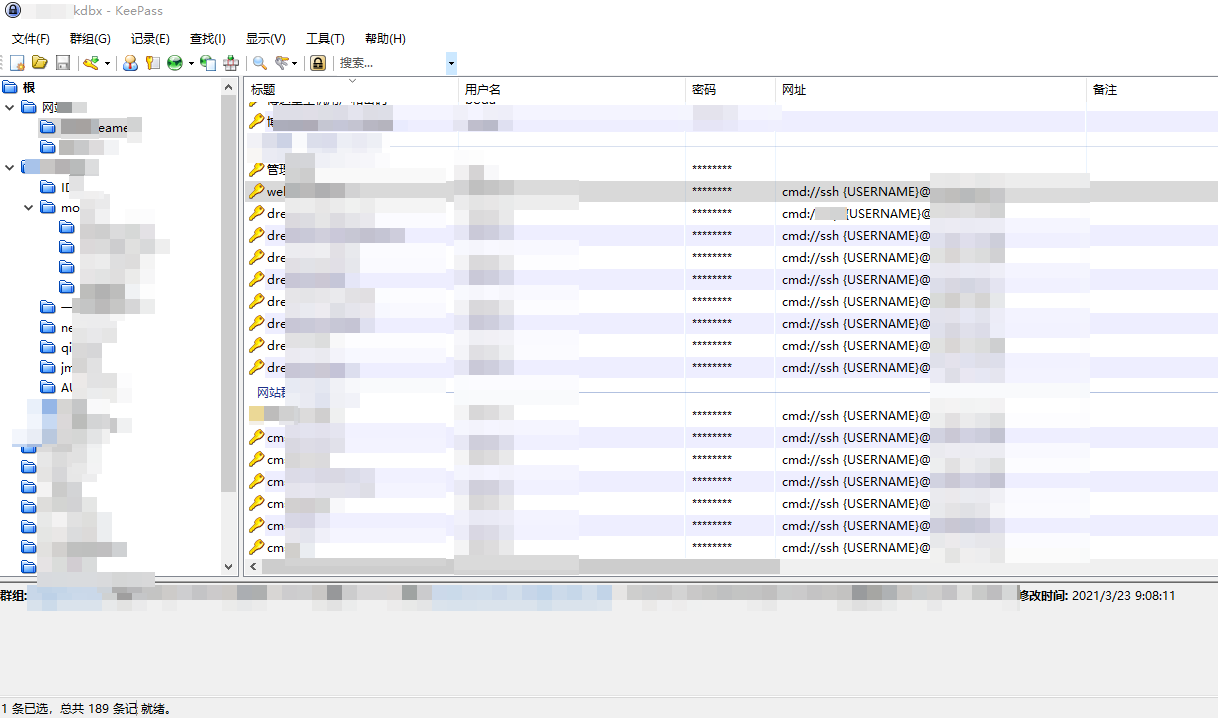Open Find dialog with magnifier icon

(x=260, y=63)
